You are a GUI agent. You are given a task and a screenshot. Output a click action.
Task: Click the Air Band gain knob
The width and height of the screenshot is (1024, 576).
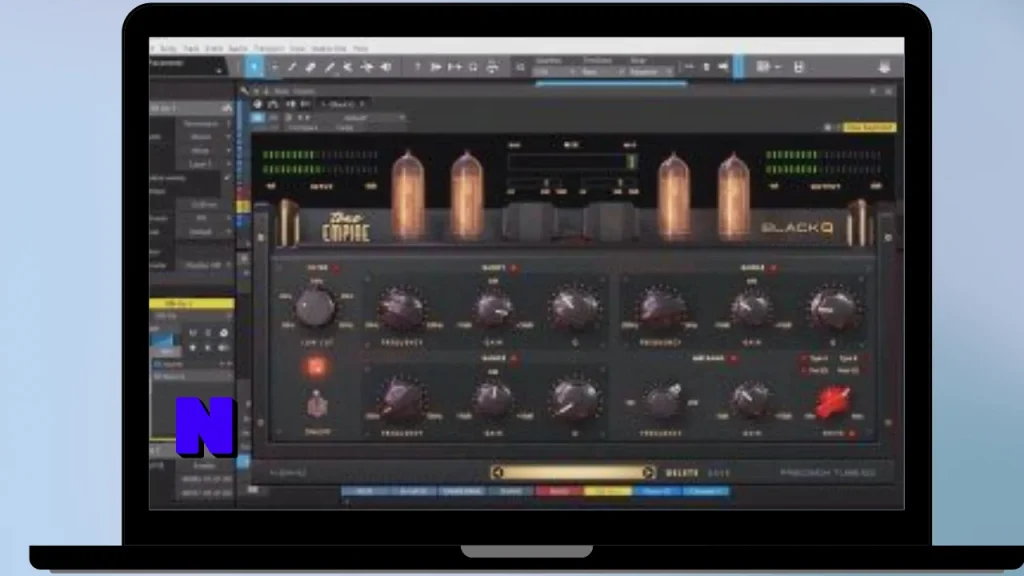(752, 400)
